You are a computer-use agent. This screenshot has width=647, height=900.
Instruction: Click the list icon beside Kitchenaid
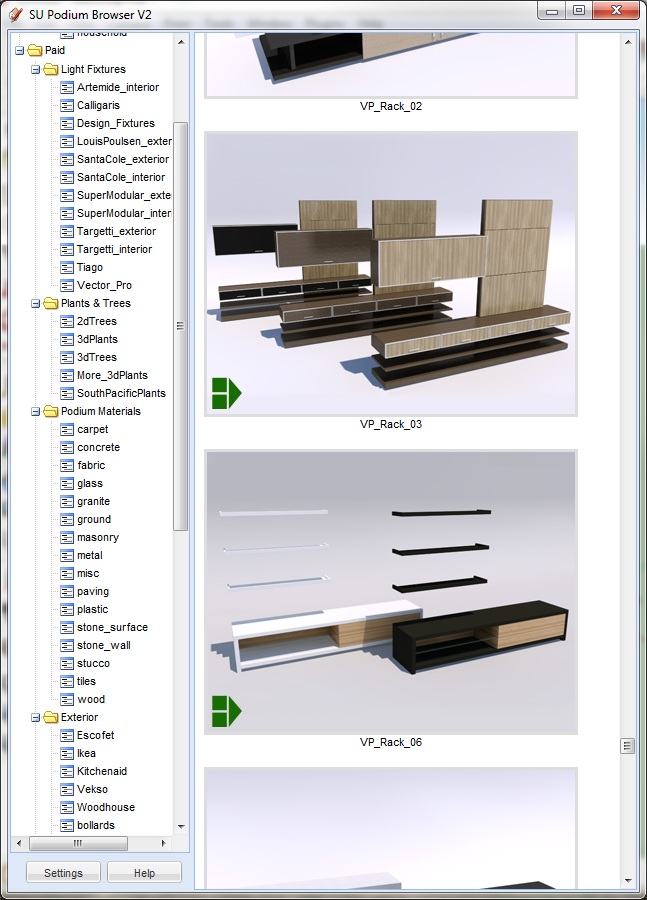click(x=67, y=771)
